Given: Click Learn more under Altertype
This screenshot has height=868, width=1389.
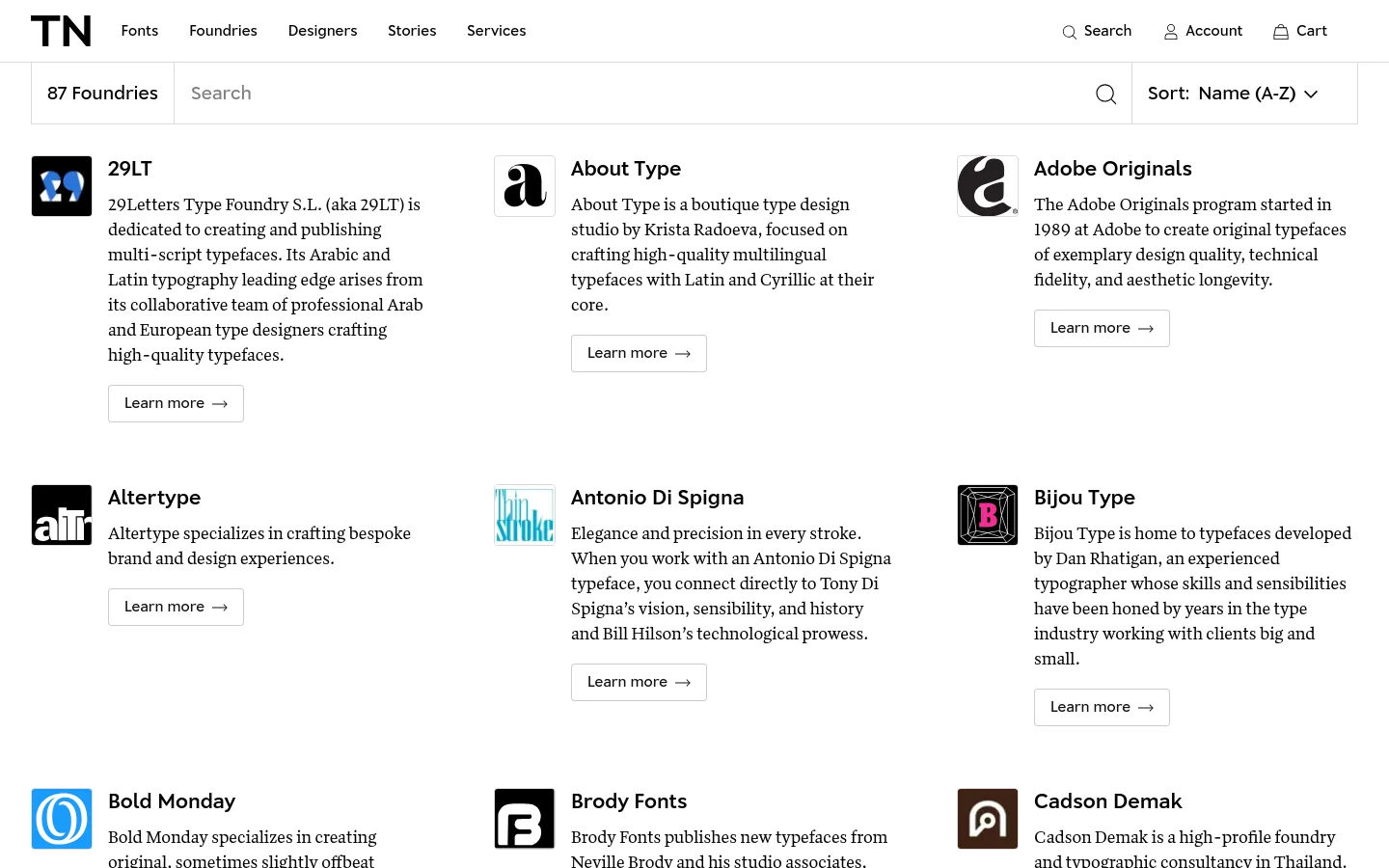Looking at the screenshot, I should [x=176, y=607].
